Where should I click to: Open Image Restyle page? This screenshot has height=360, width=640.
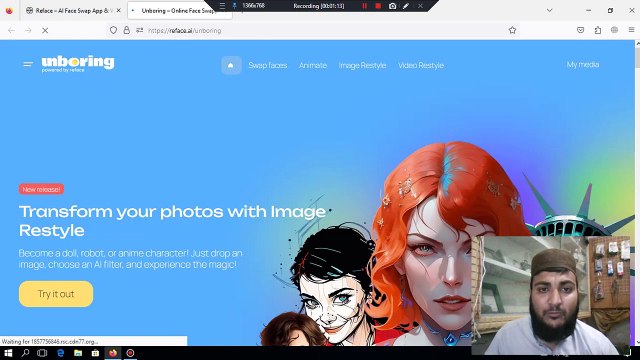pos(362,65)
